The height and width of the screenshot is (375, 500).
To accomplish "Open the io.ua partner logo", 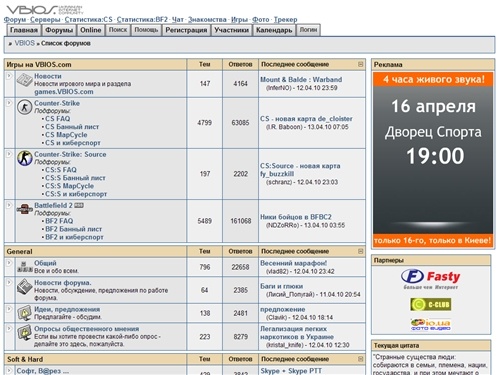I will [x=430, y=324].
